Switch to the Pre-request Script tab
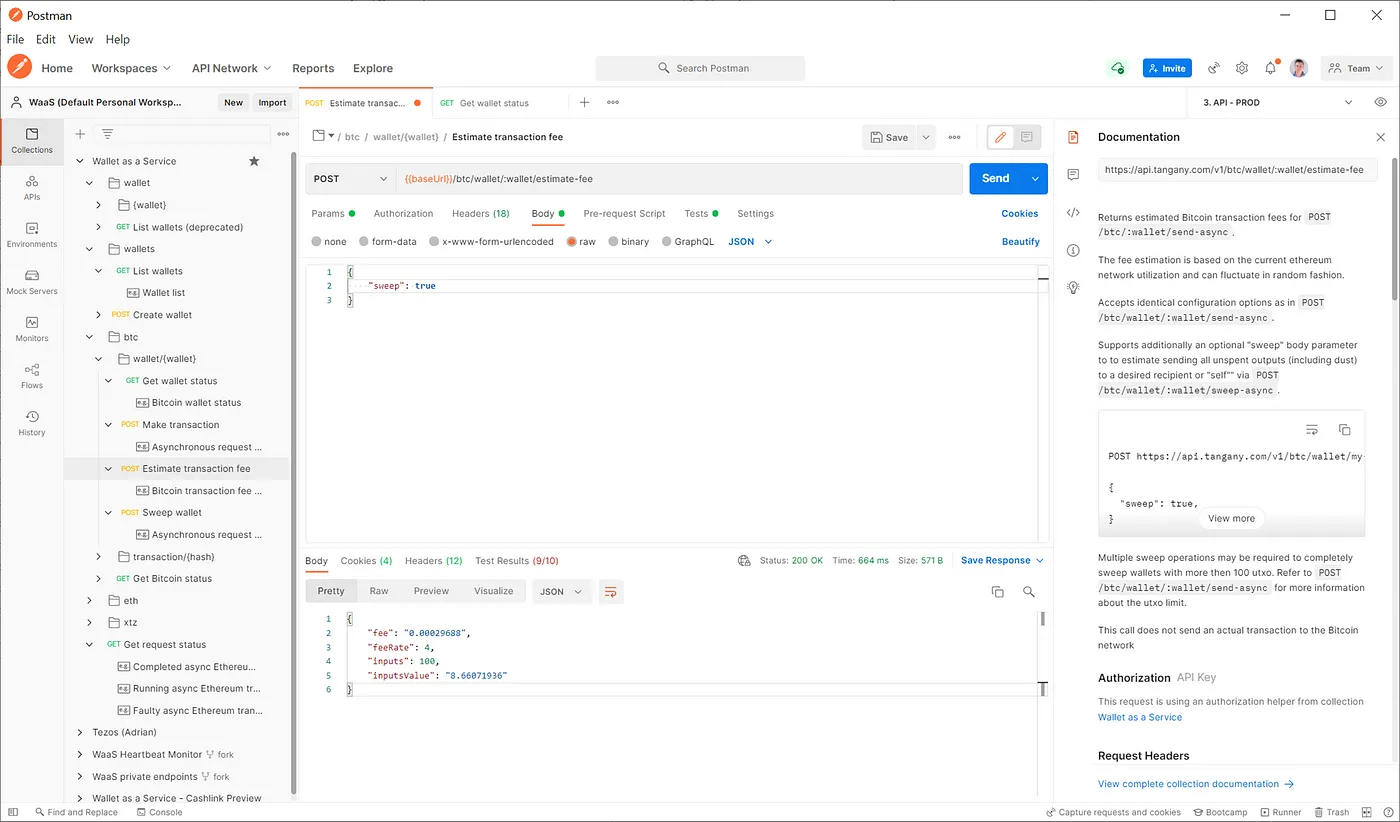This screenshot has width=1400, height=822. click(624, 213)
